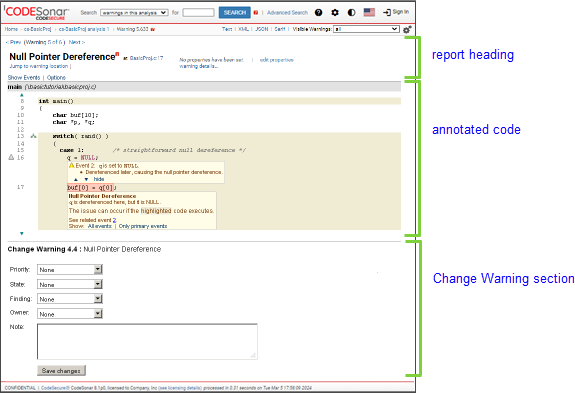Show All events
This screenshot has width=575, height=393.
pos(100,226)
